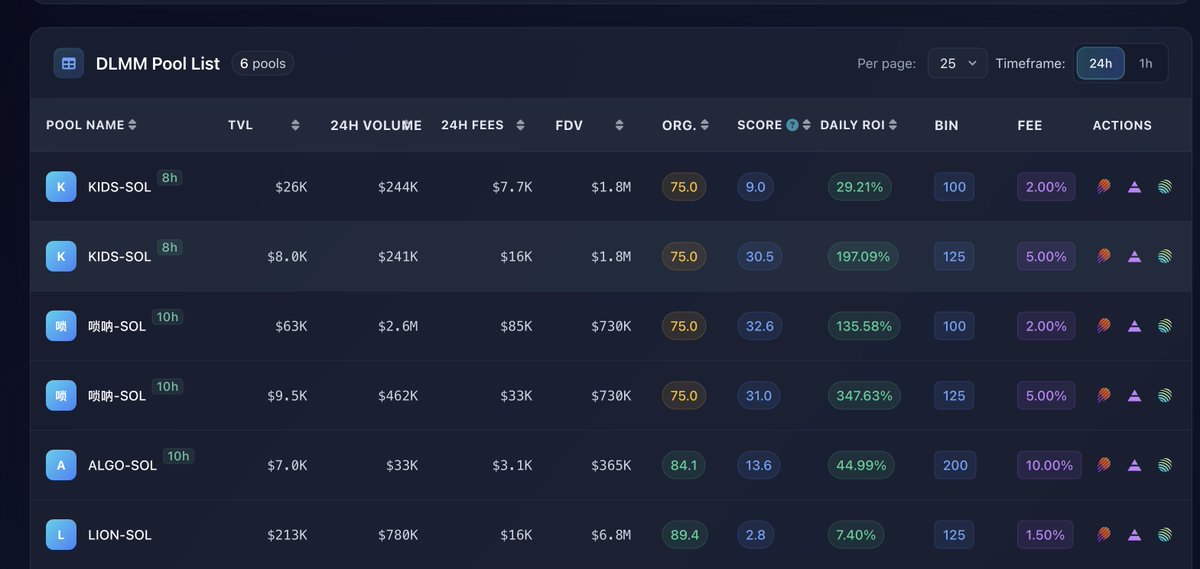The width and height of the screenshot is (1200, 569).
Task: Sort pools by TVL column arrows
Action: point(295,125)
